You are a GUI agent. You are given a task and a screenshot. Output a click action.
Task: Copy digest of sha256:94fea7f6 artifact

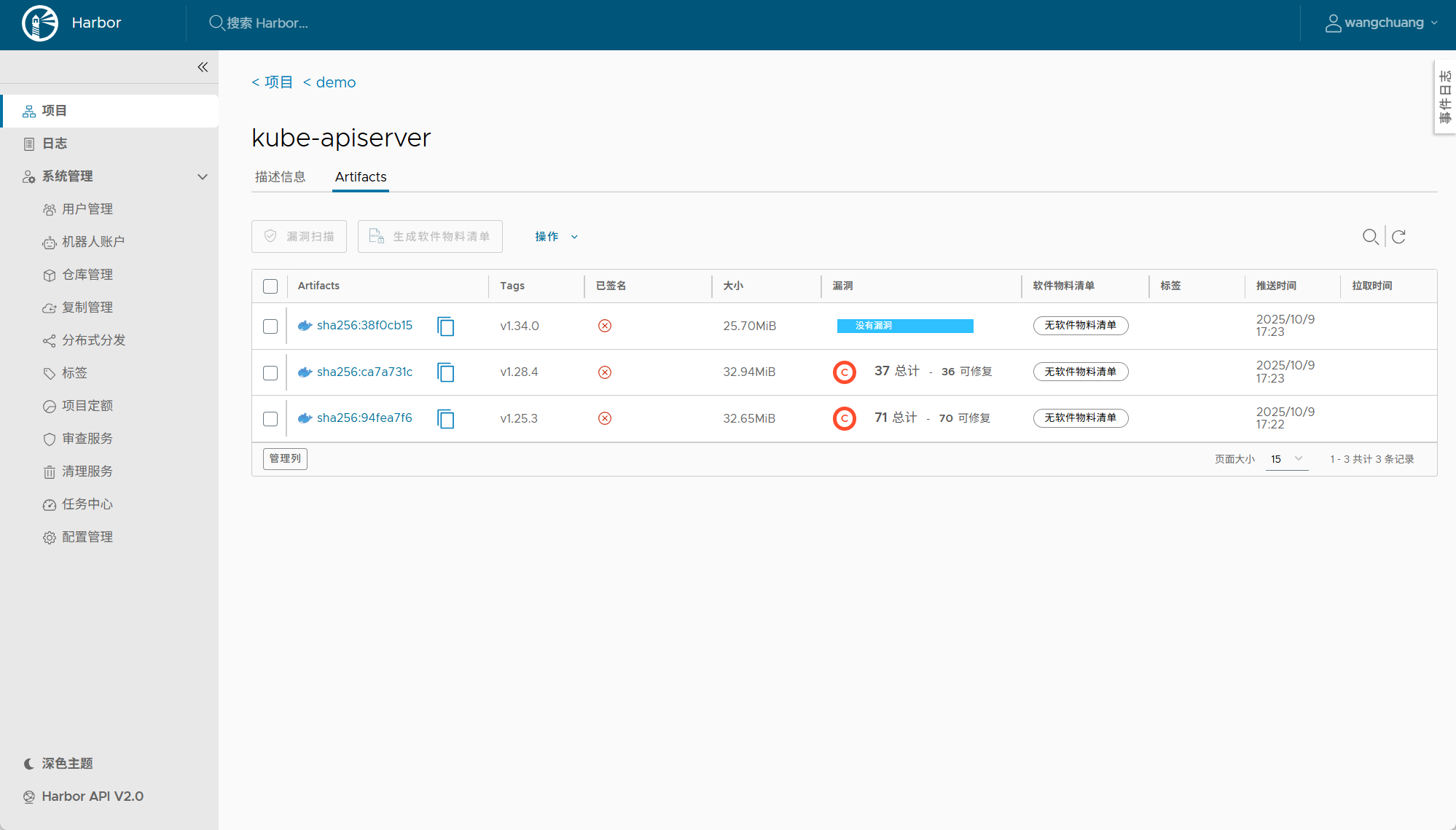tap(446, 419)
